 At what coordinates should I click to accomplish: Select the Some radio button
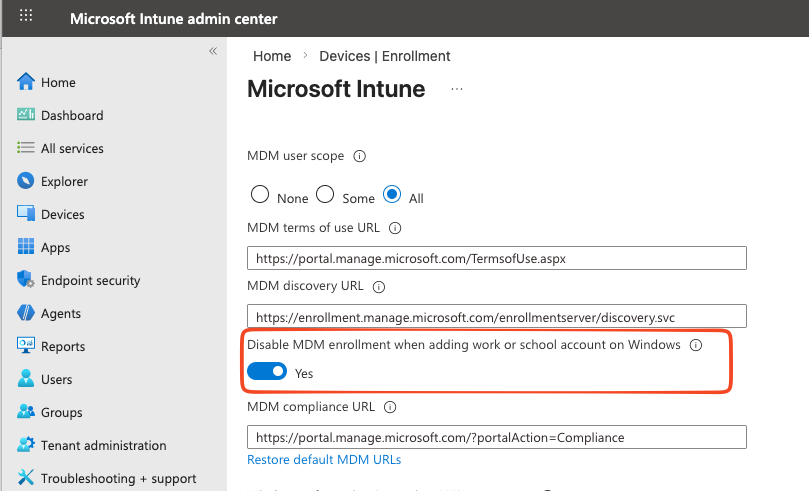325,195
